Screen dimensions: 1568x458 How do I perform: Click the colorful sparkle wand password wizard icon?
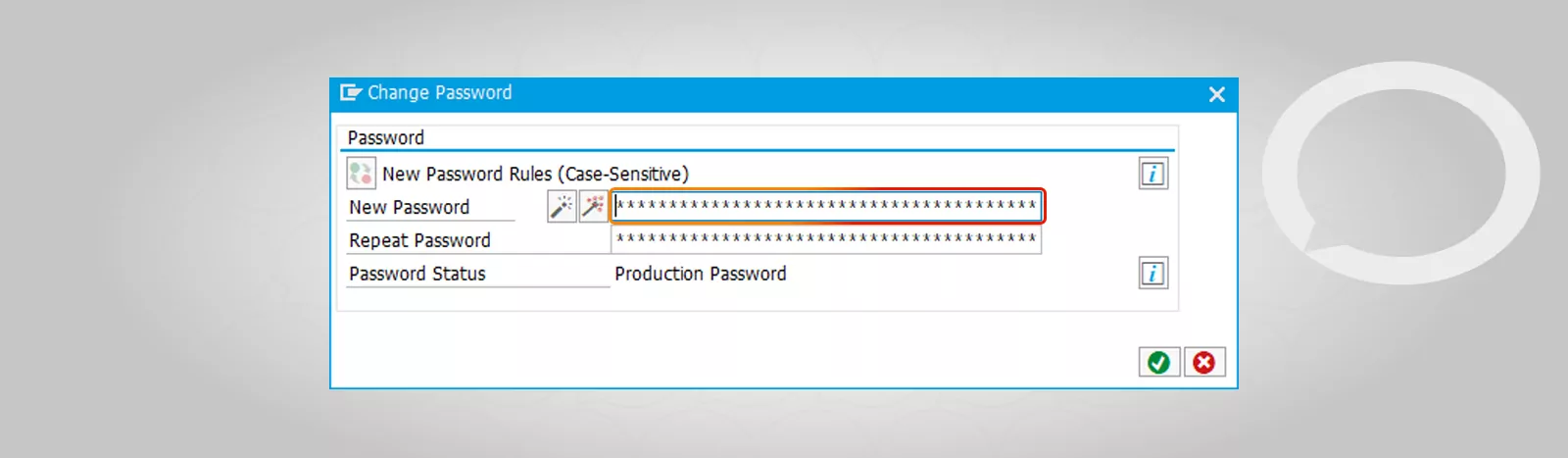pyautogui.click(x=594, y=207)
